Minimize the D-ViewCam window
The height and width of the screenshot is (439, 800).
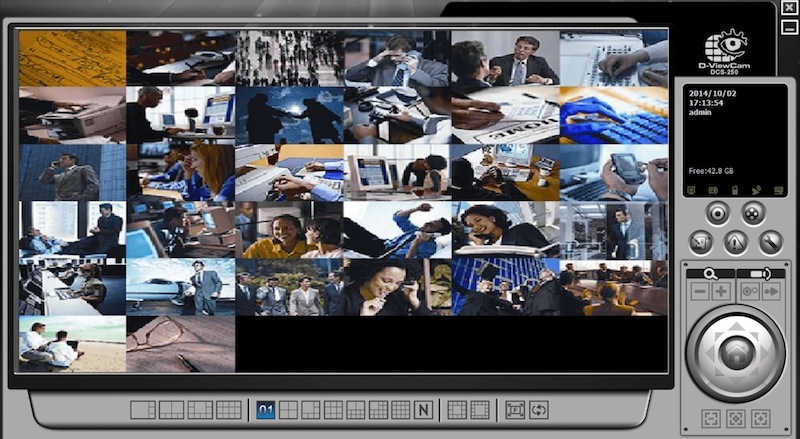(789, 27)
